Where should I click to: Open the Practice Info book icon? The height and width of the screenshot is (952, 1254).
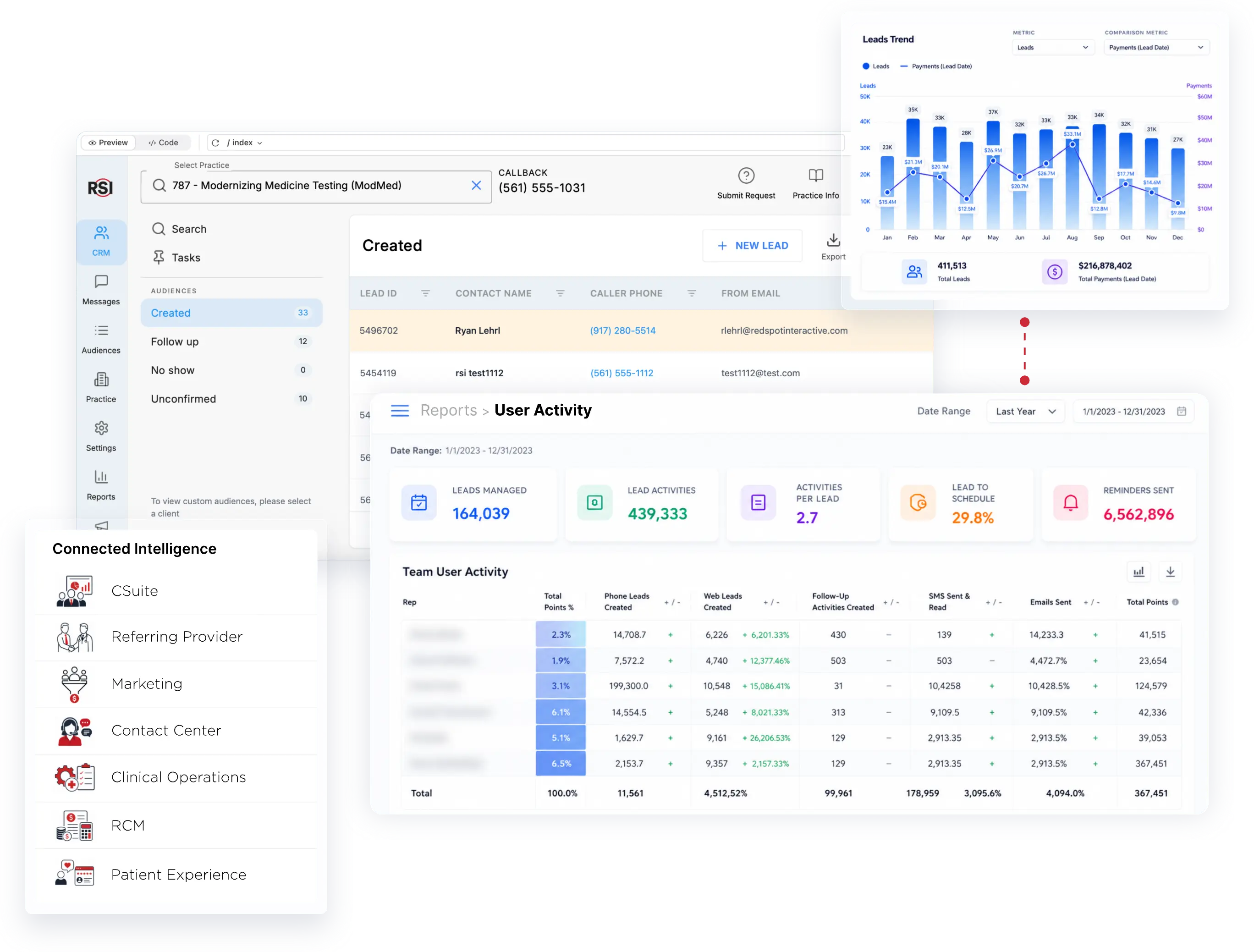tap(816, 176)
